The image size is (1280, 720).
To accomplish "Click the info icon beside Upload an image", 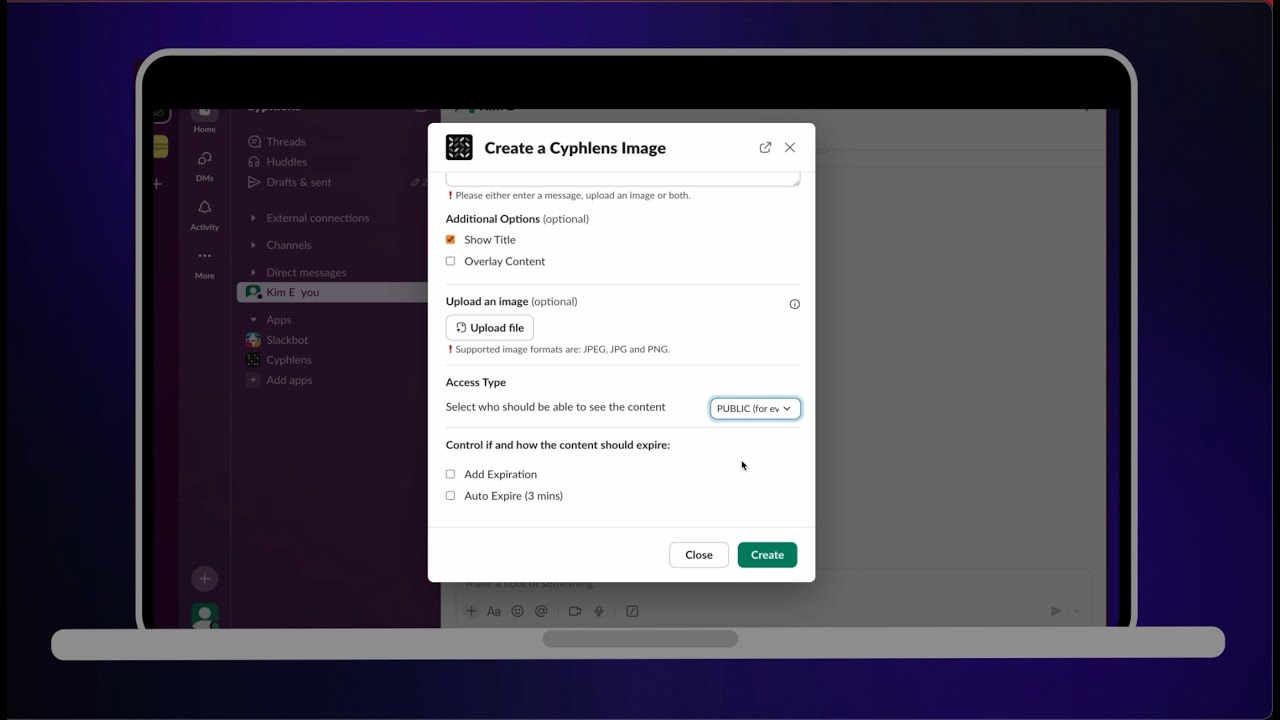I will coord(795,304).
